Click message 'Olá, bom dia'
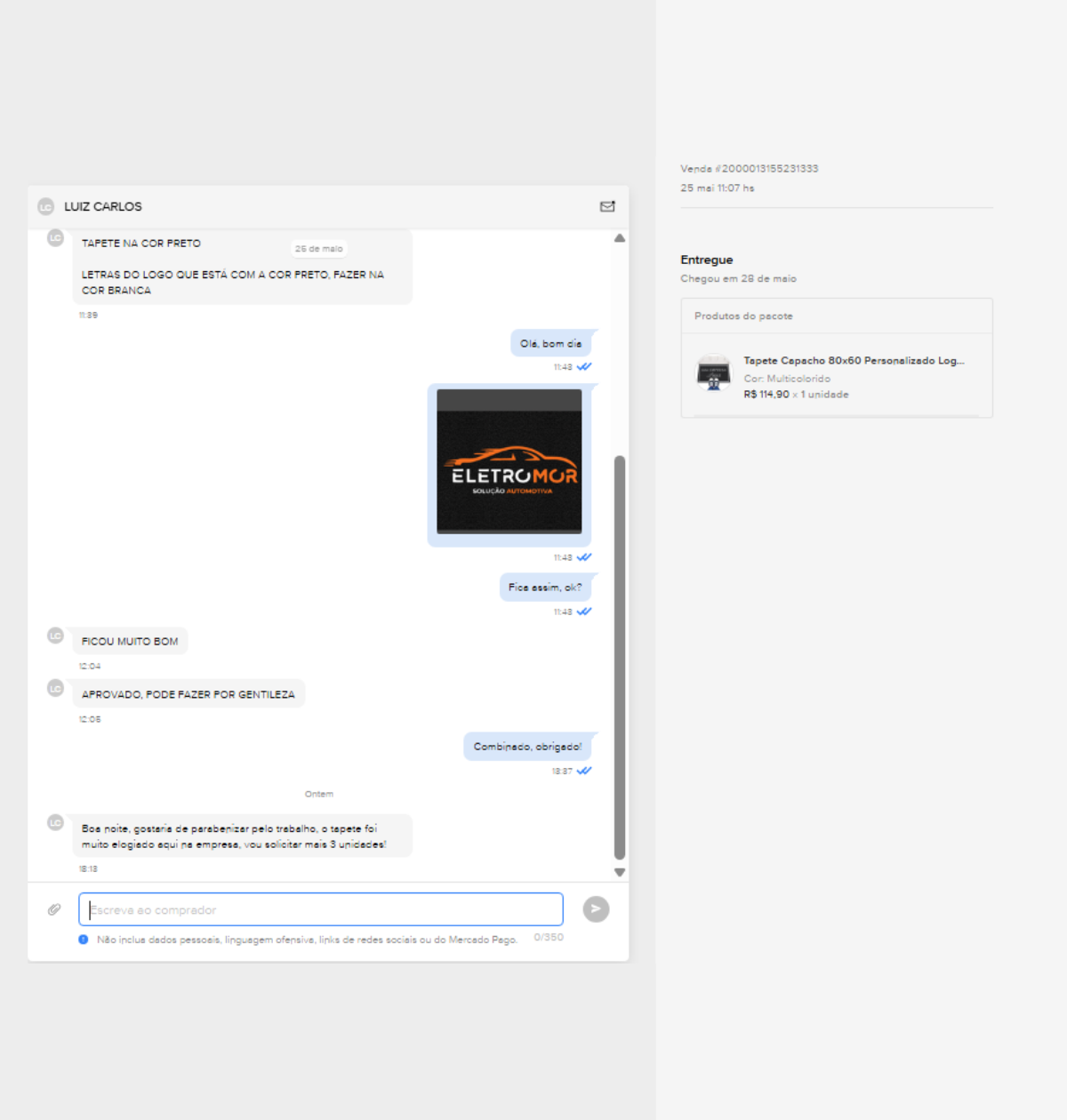This screenshot has width=1067, height=1120. point(550,343)
